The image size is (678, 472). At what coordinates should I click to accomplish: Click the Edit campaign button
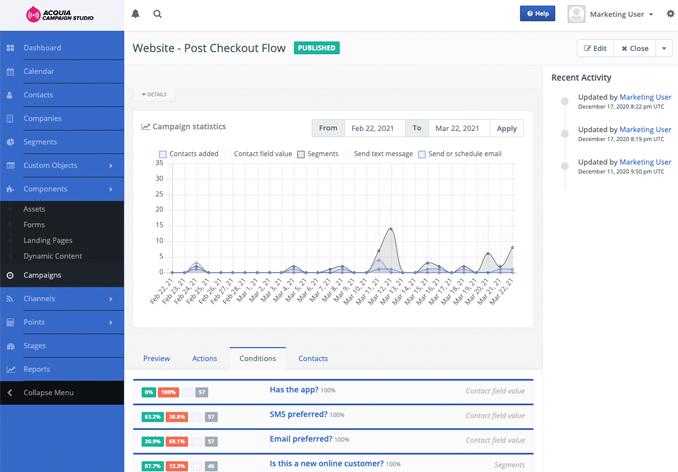coord(594,48)
